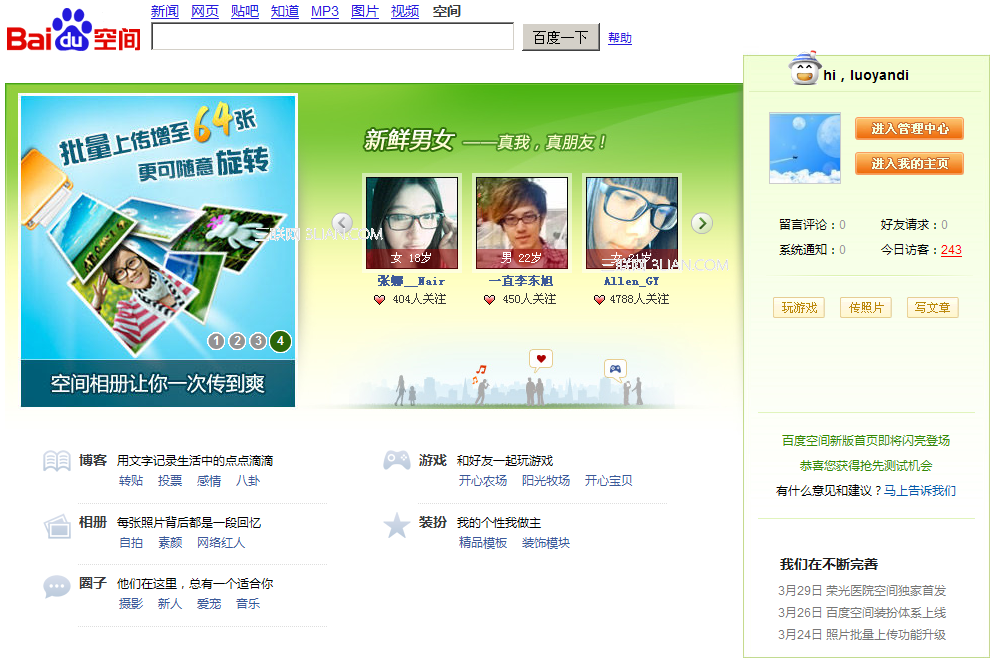Open the 图片 navigation link

tap(364, 11)
